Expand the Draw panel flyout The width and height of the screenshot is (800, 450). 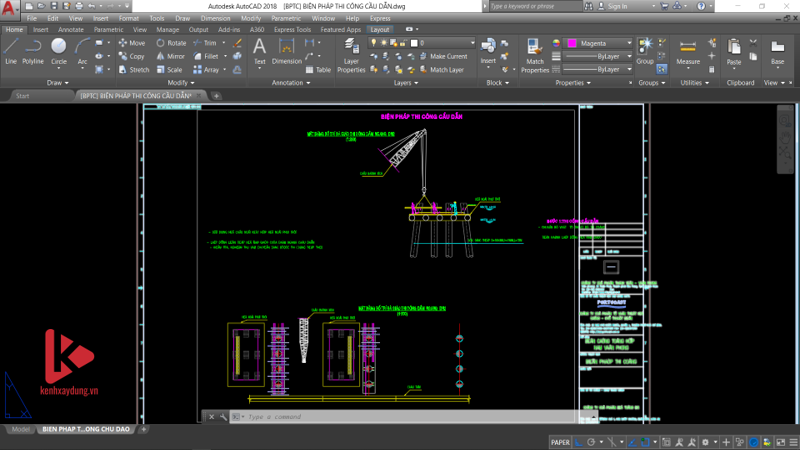coord(55,83)
